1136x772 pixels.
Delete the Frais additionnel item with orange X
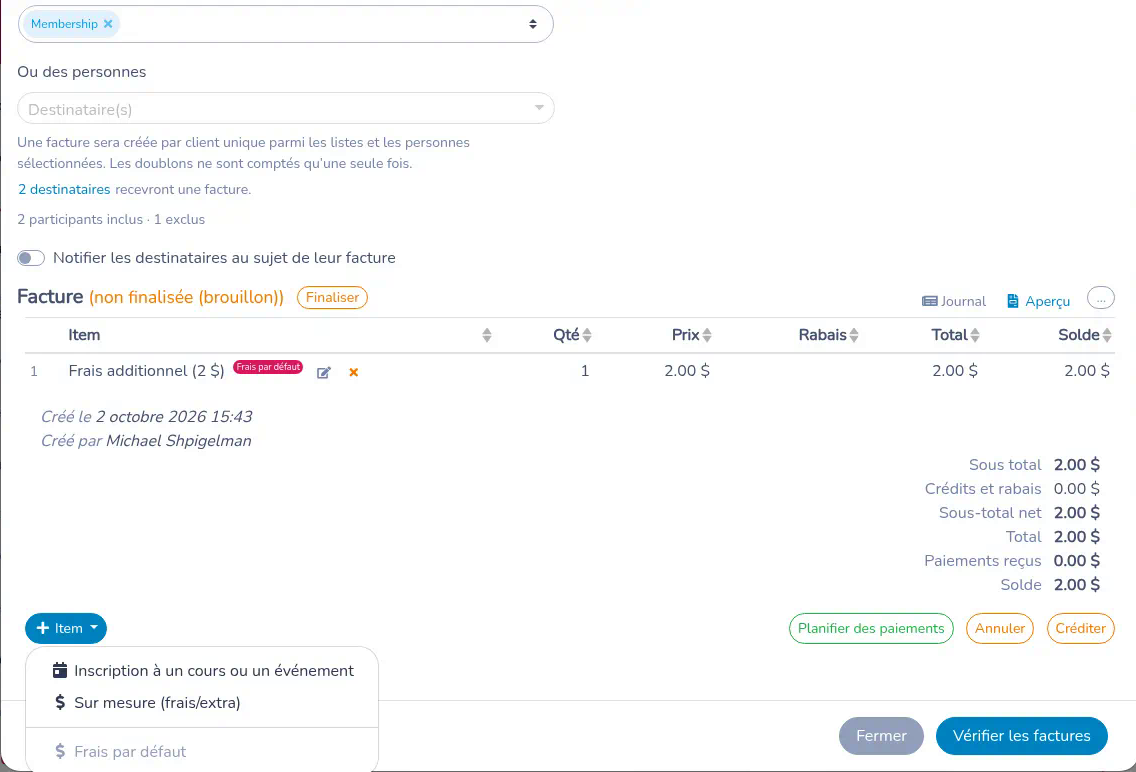click(354, 372)
